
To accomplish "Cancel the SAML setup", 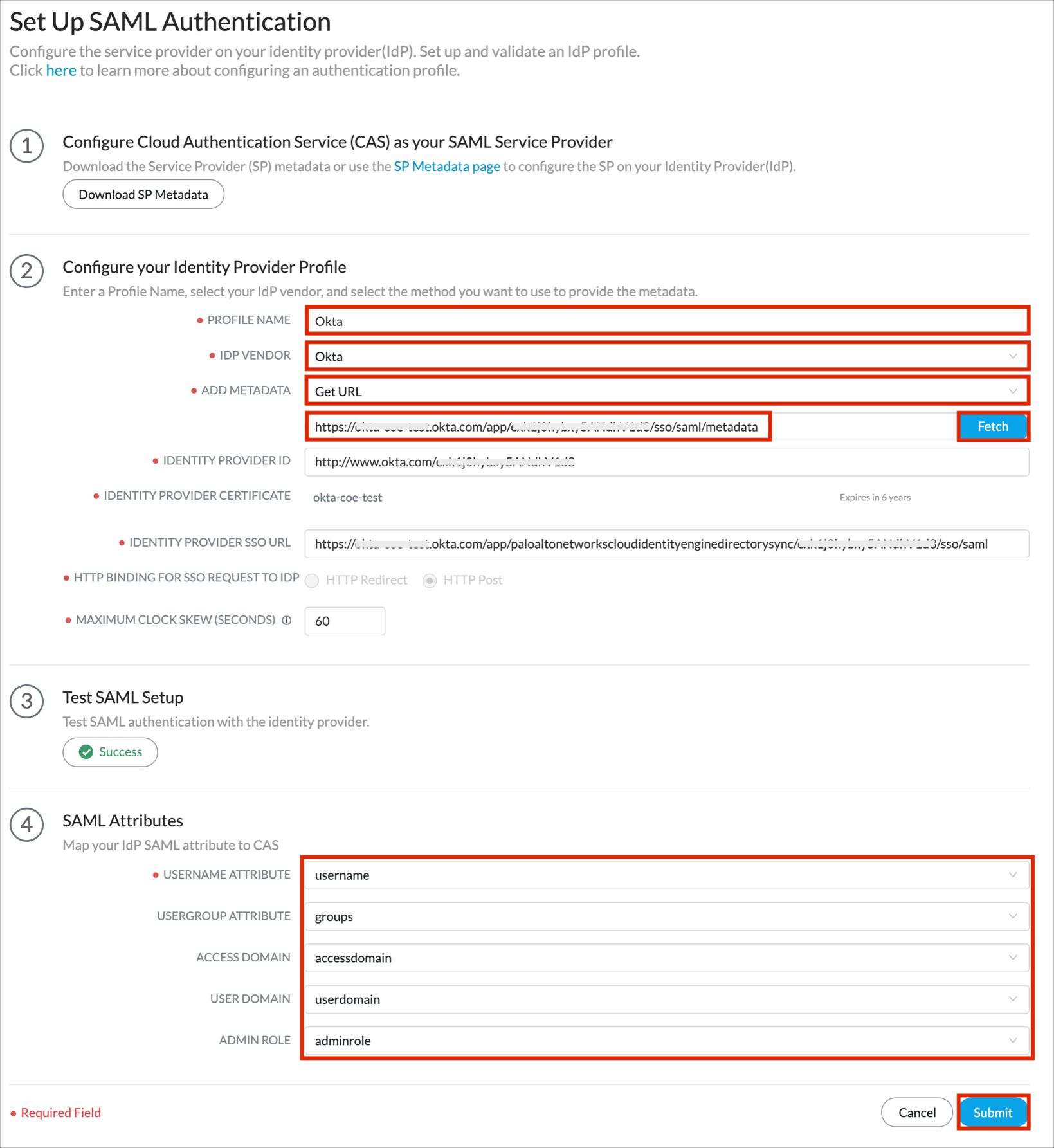I will tap(916, 1113).
